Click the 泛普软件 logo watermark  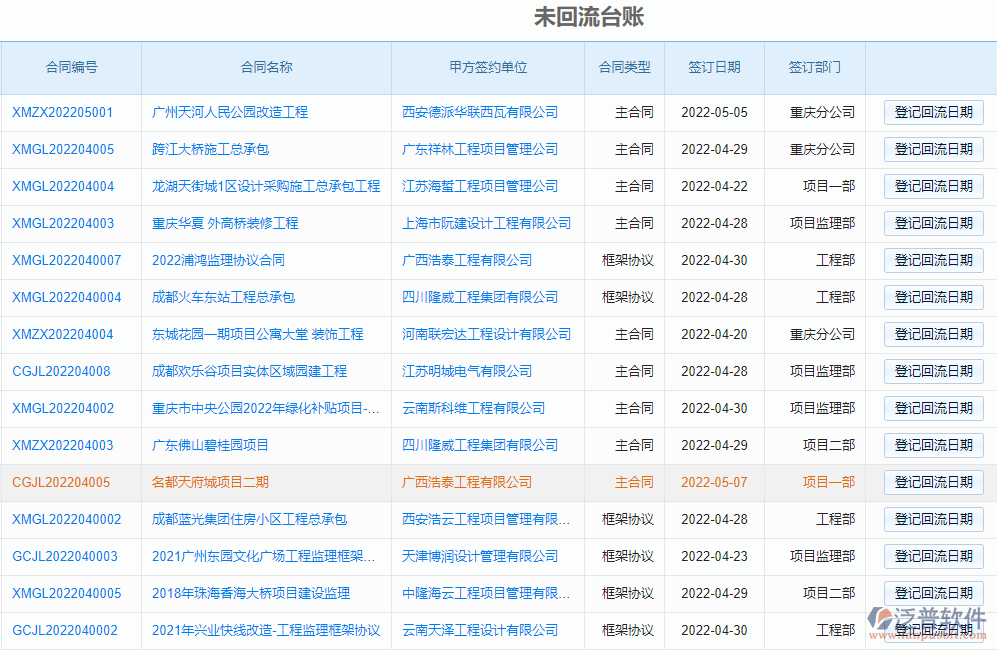point(930,615)
